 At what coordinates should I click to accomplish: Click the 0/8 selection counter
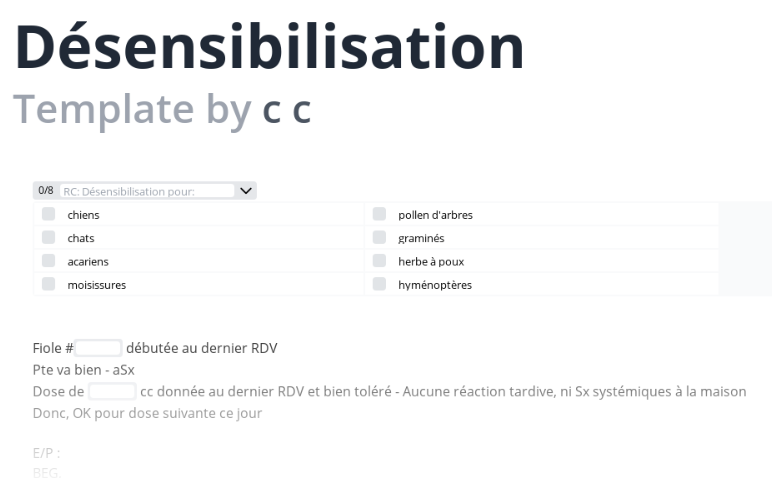coord(45,190)
